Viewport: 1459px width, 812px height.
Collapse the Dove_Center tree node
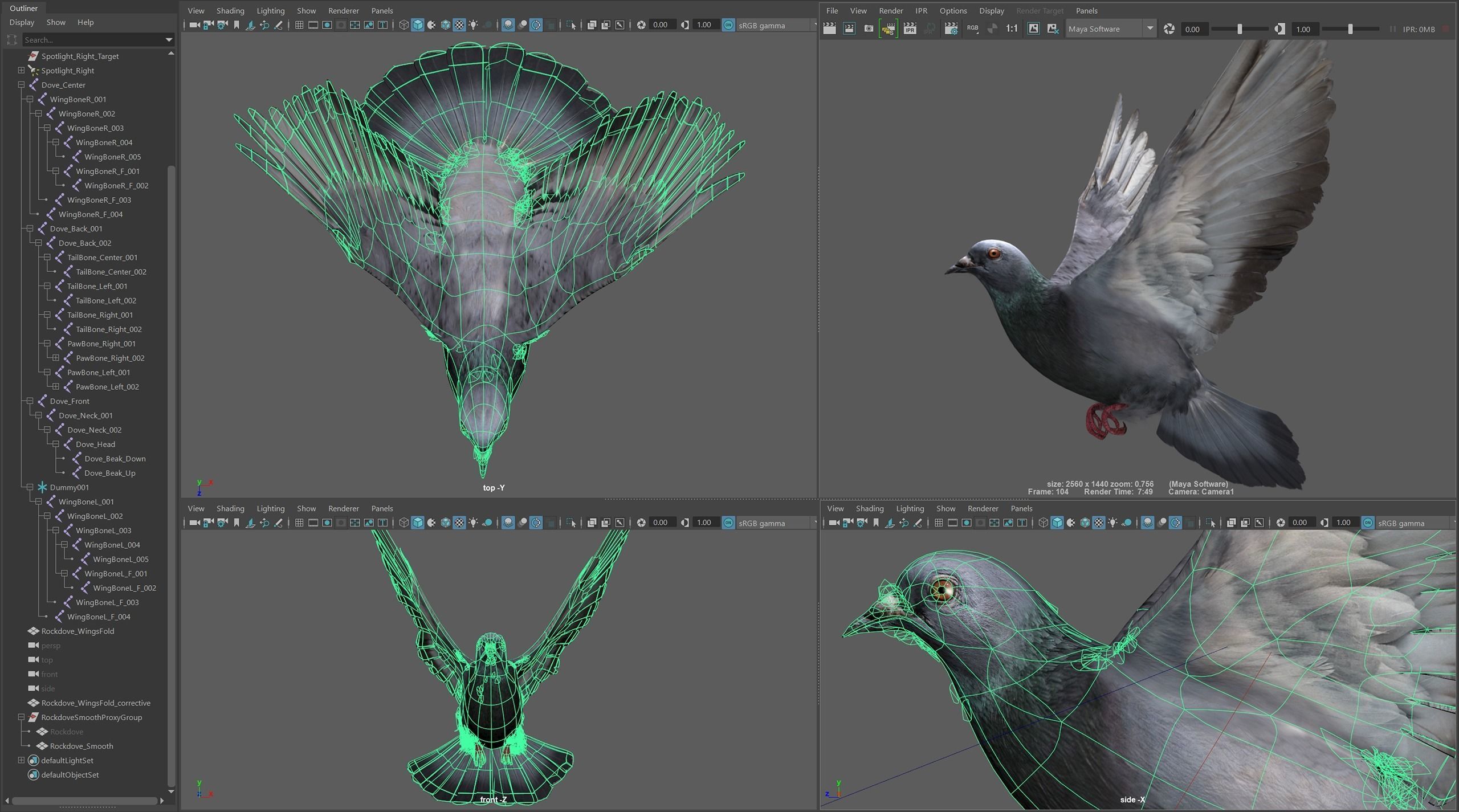21,85
